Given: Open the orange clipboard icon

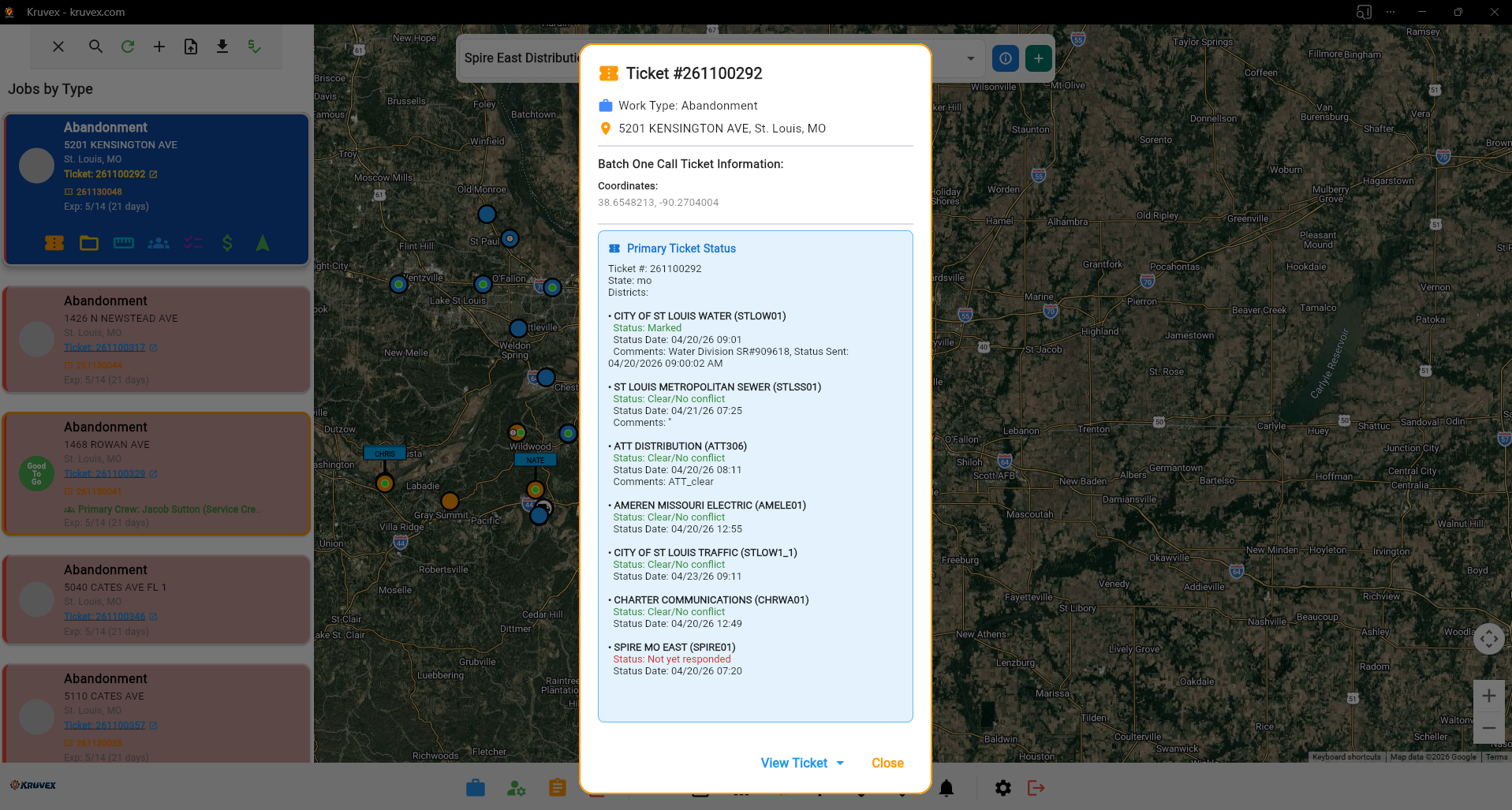Looking at the screenshot, I should [558, 787].
